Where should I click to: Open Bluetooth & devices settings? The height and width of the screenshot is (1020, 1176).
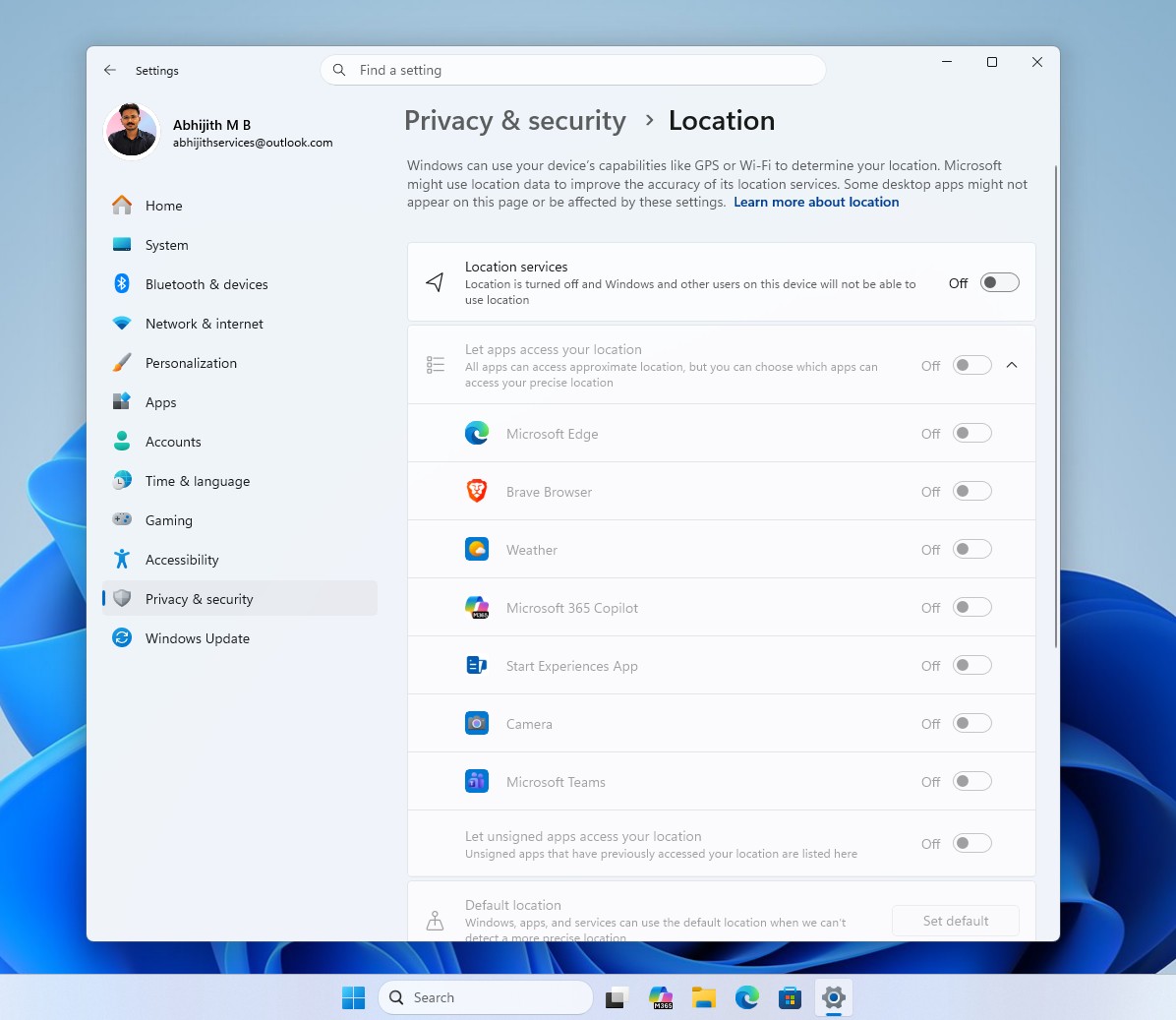tap(239, 283)
